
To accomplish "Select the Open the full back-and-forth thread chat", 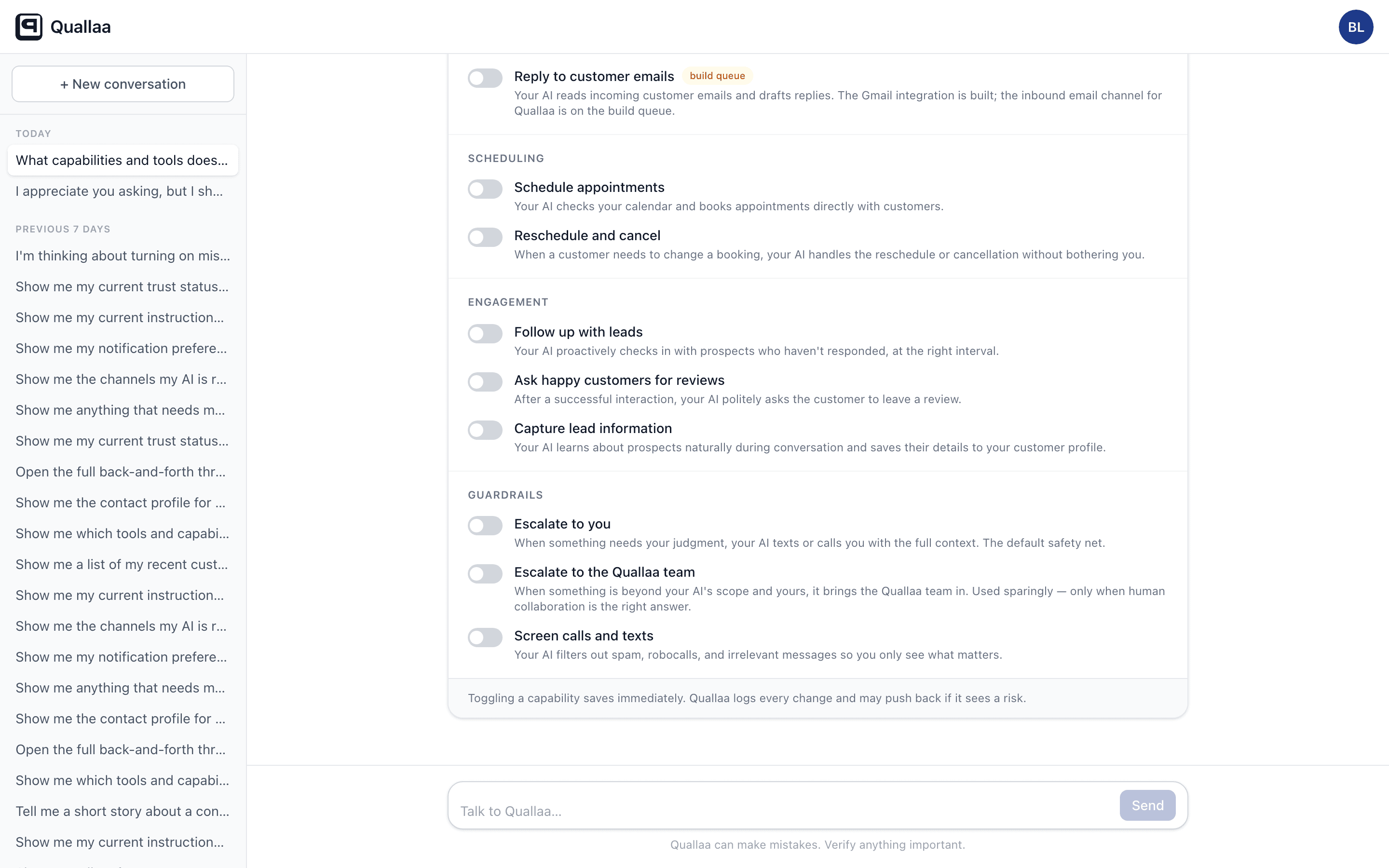I will click(121, 471).
